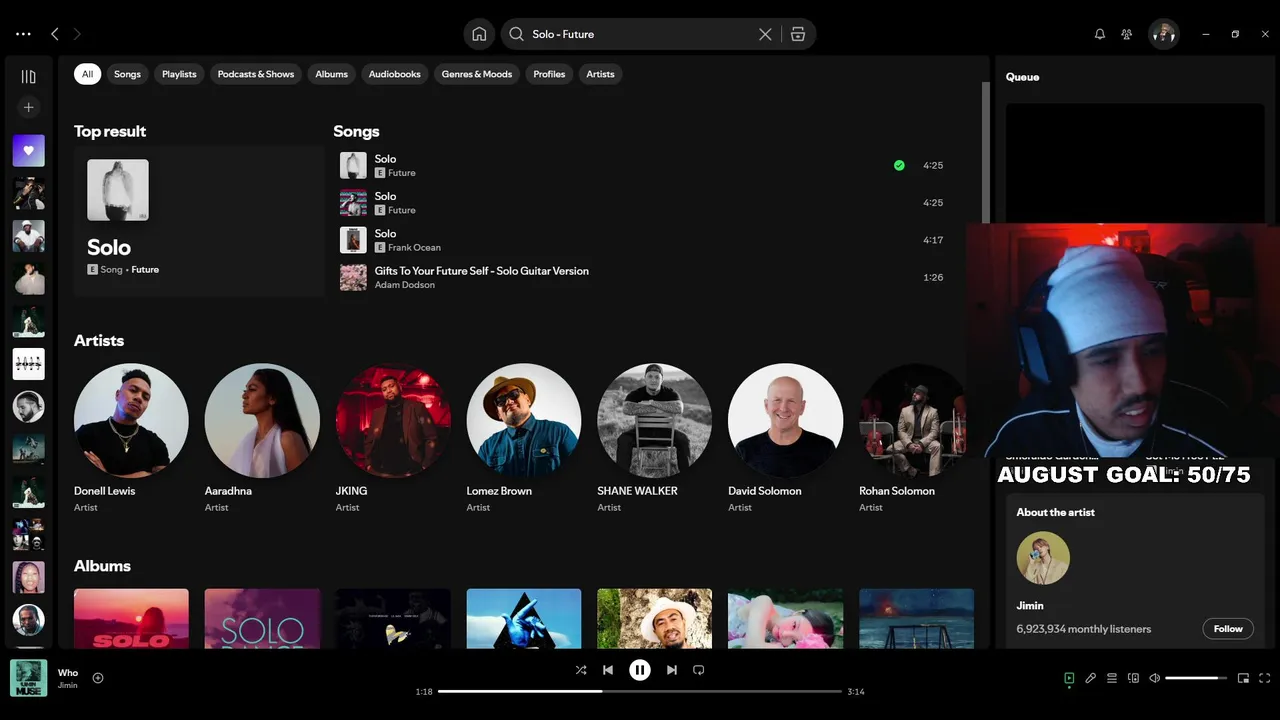
Task: Open notifications bell
Action: (1100, 34)
